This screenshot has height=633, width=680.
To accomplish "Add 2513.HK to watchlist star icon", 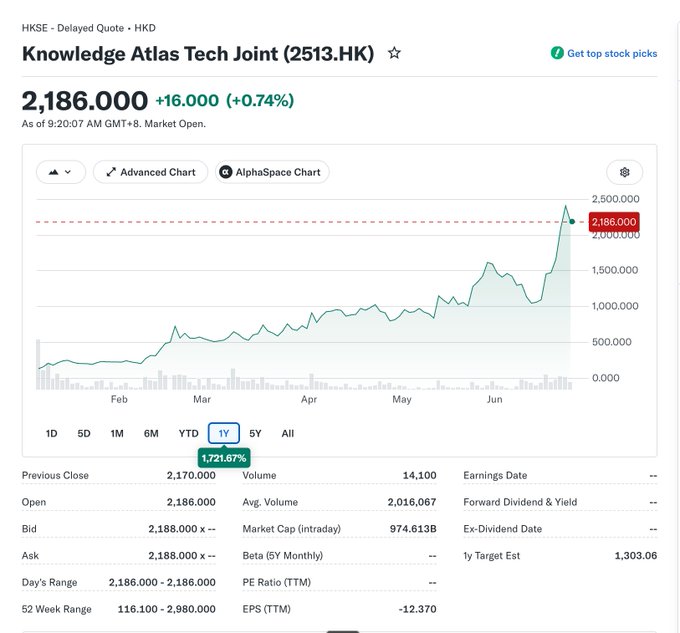I will tap(394, 53).
